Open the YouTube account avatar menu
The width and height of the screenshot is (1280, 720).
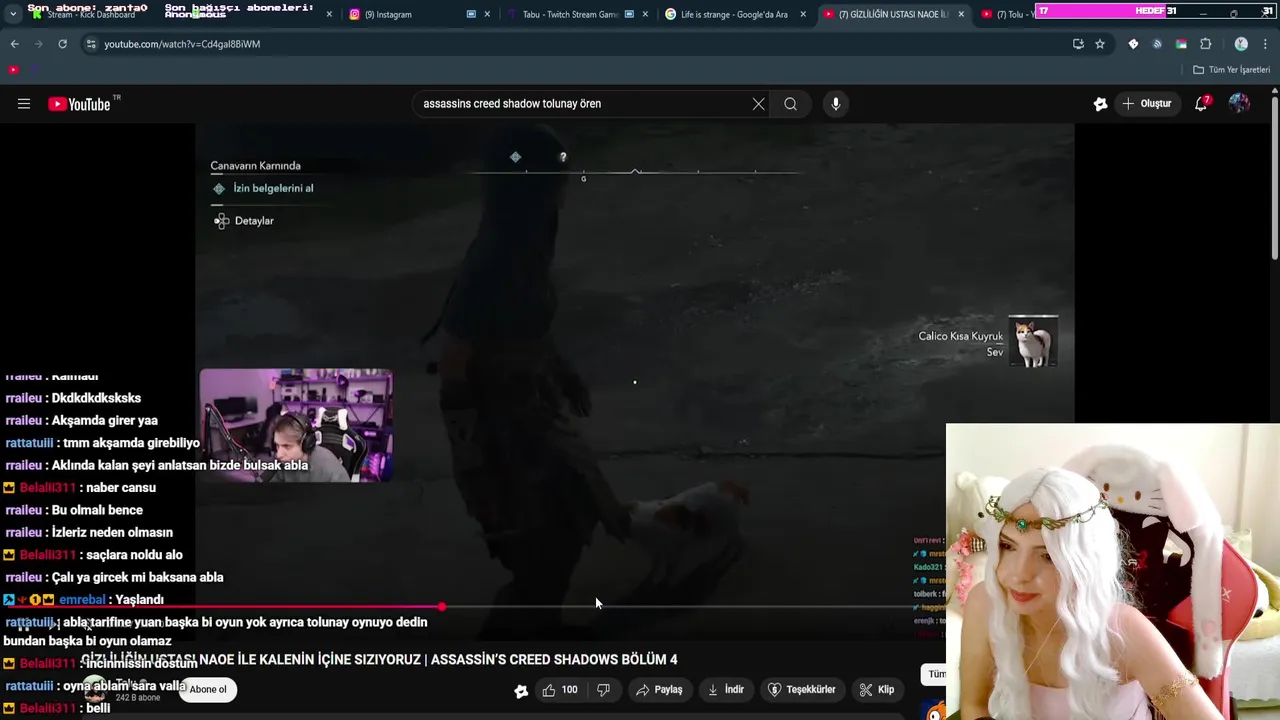pyautogui.click(x=1239, y=104)
